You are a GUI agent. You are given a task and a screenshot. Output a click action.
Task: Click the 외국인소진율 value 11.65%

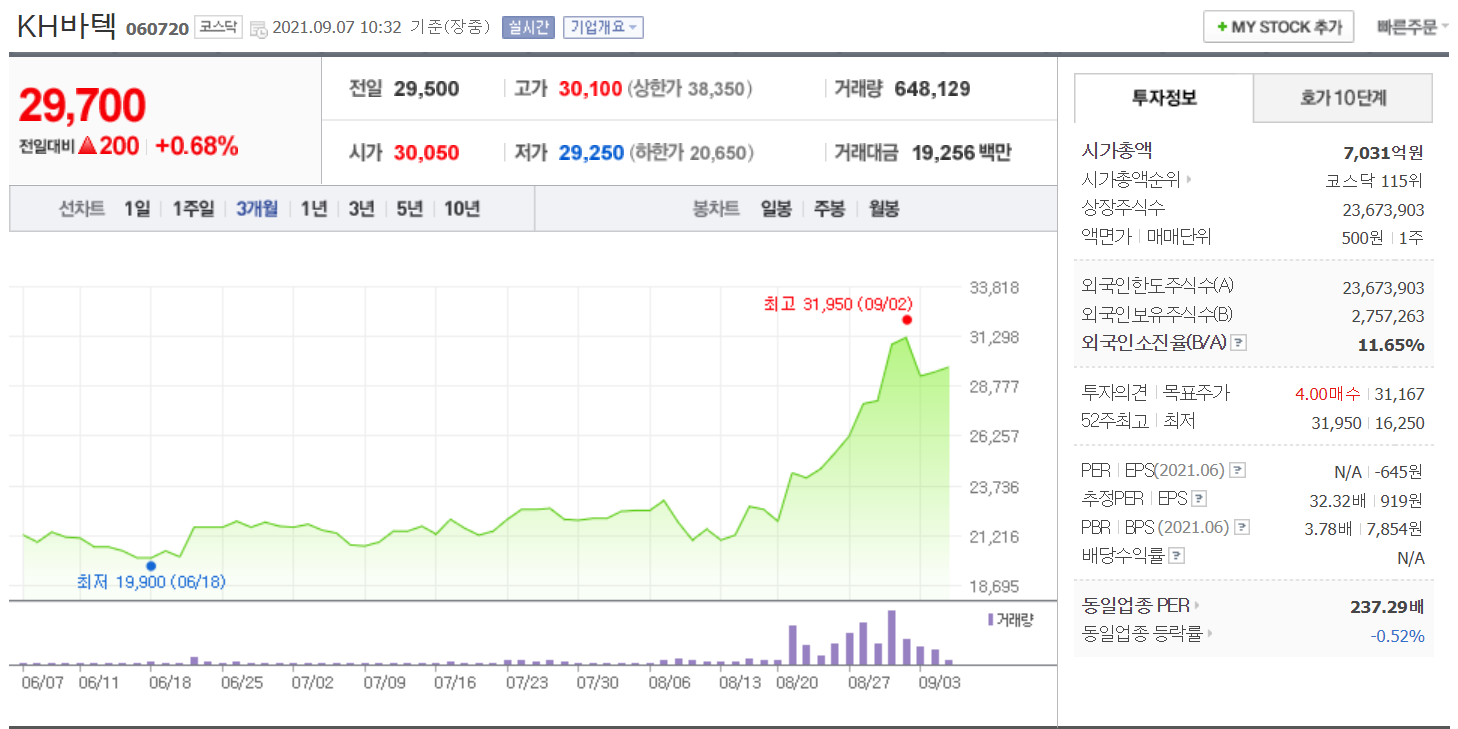pyautogui.click(x=1391, y=345)
